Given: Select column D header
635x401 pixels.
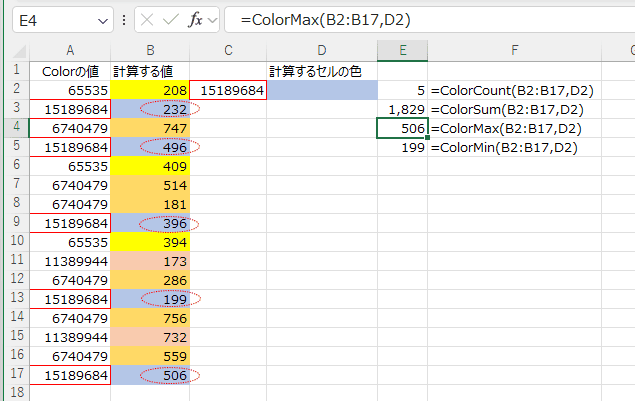Looking at the screenshot, I should point(322,51).
